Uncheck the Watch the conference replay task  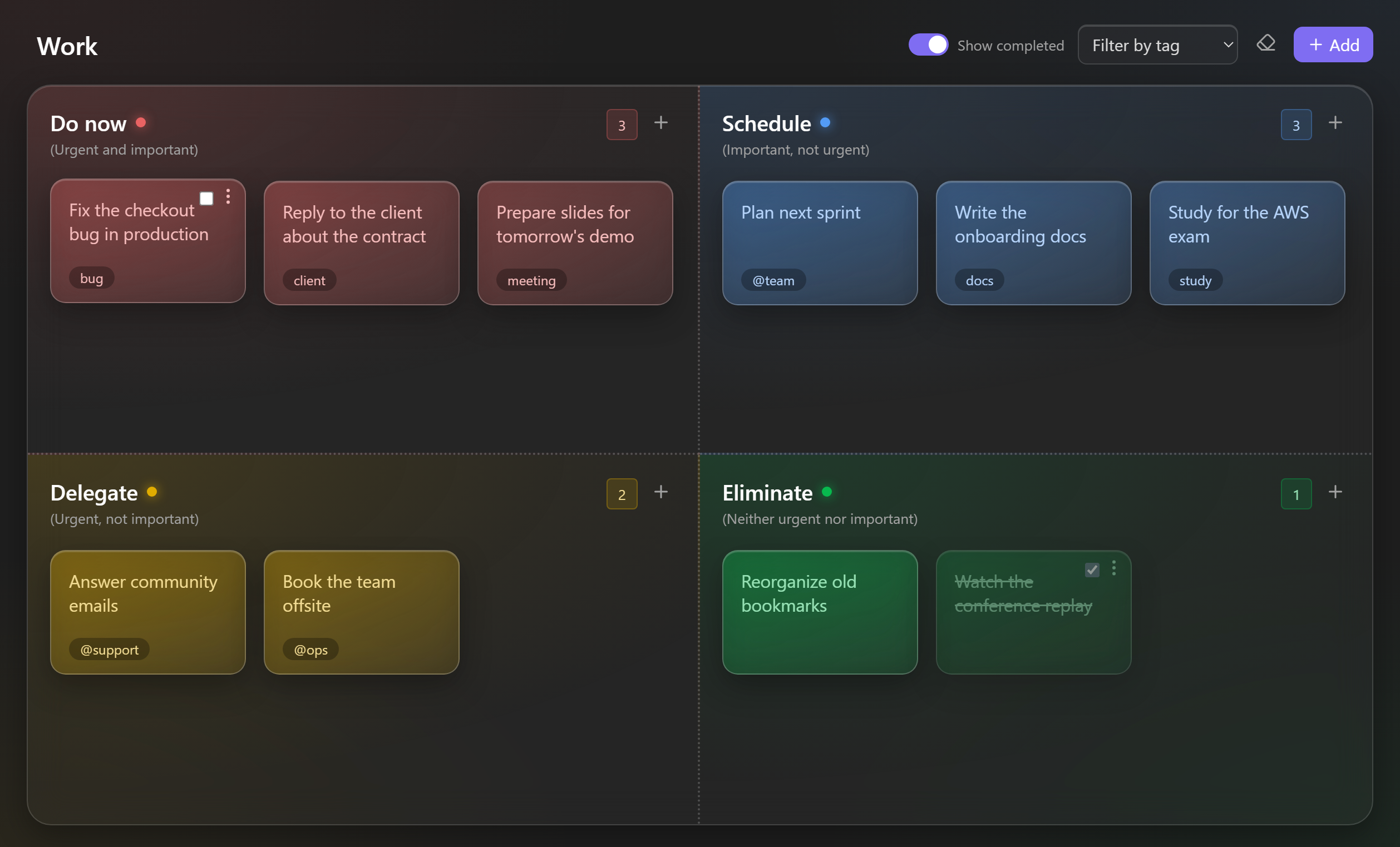[1092, 569]
